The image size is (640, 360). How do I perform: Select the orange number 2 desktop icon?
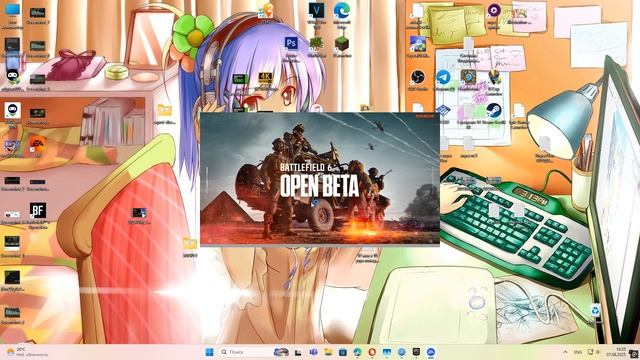pos(266,10)
